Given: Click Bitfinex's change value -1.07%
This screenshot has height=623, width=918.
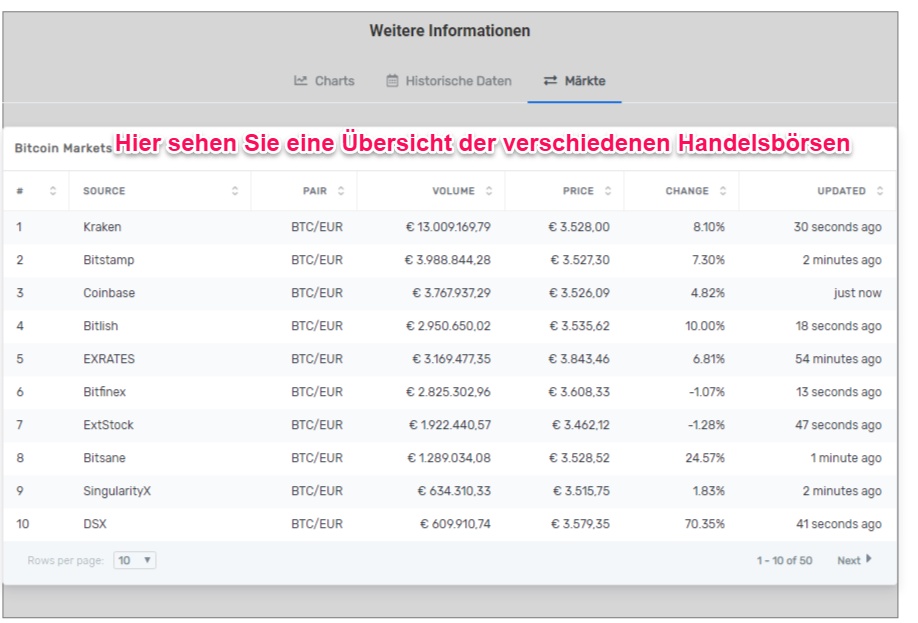Looking at the screenshot, I should click(x=707, y=392).
